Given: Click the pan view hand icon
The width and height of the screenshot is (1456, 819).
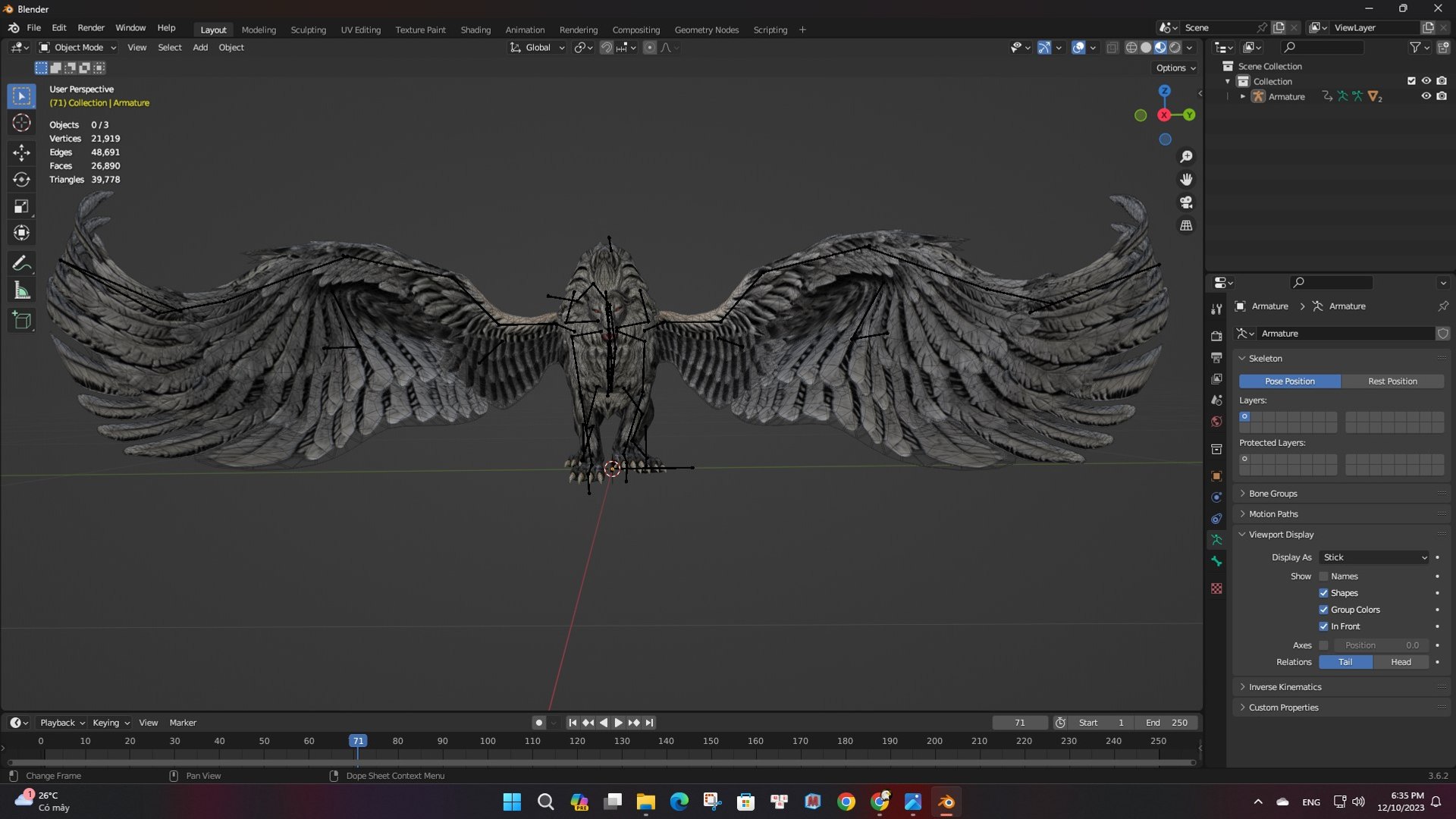Looking at the screenshot, I should click(x=1186, y=180).
